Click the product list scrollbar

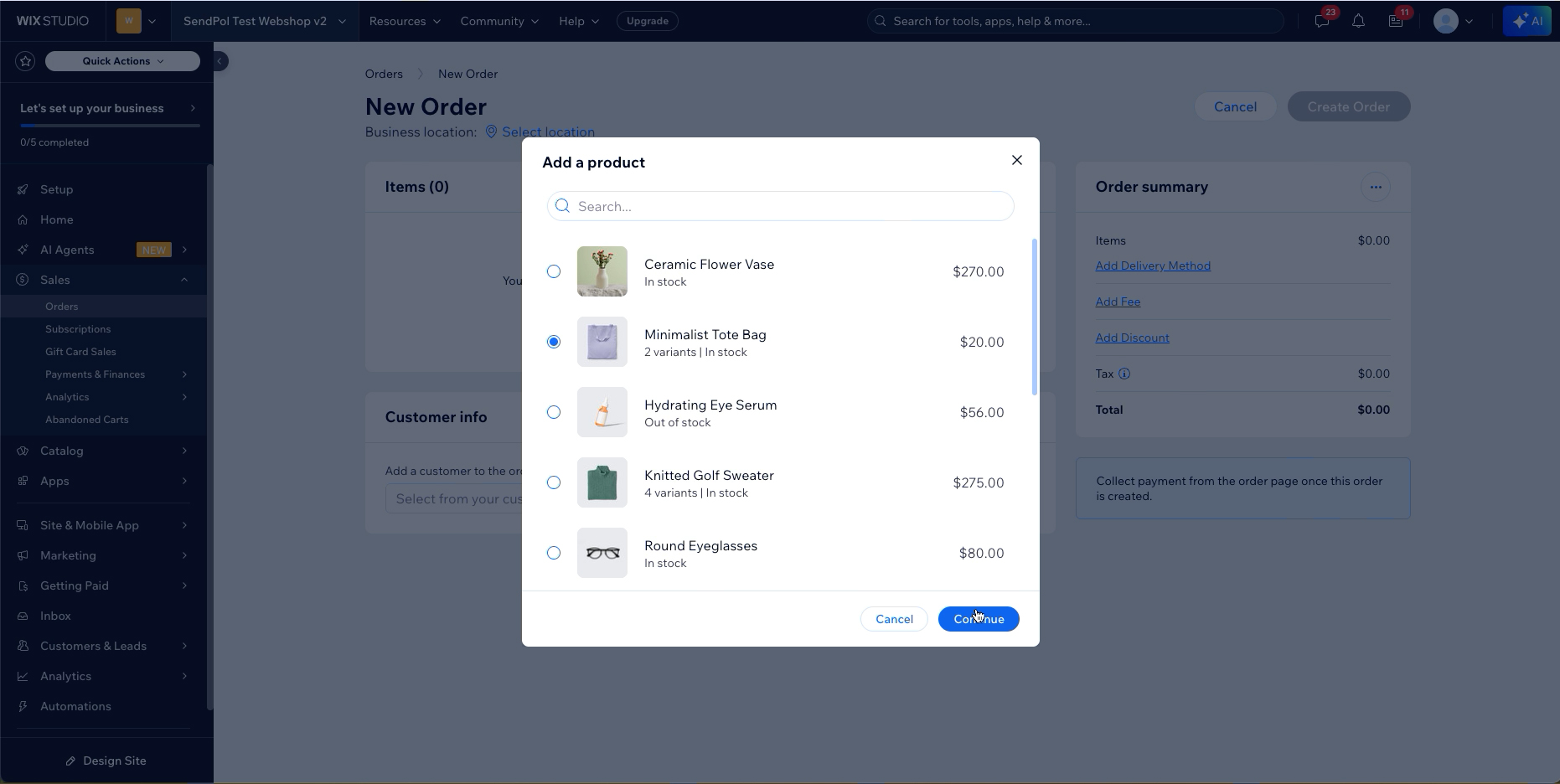[1035, 317]
